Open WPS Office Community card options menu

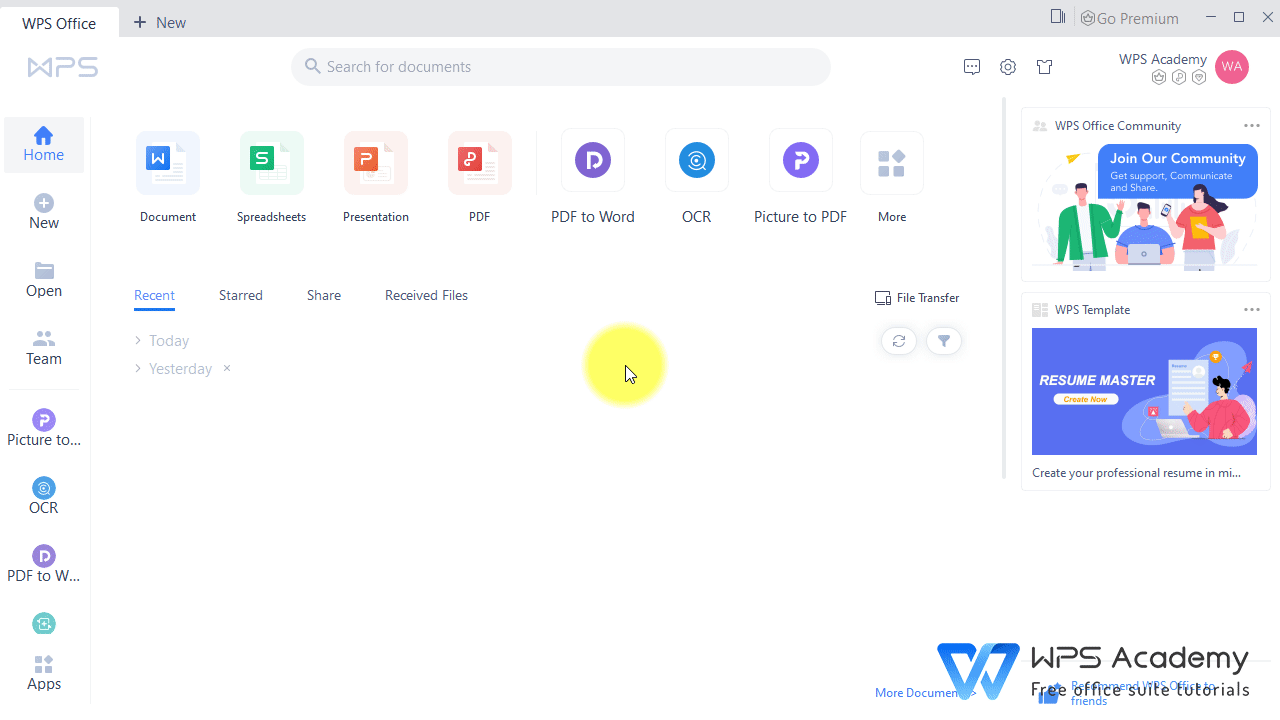(1252, 126)
